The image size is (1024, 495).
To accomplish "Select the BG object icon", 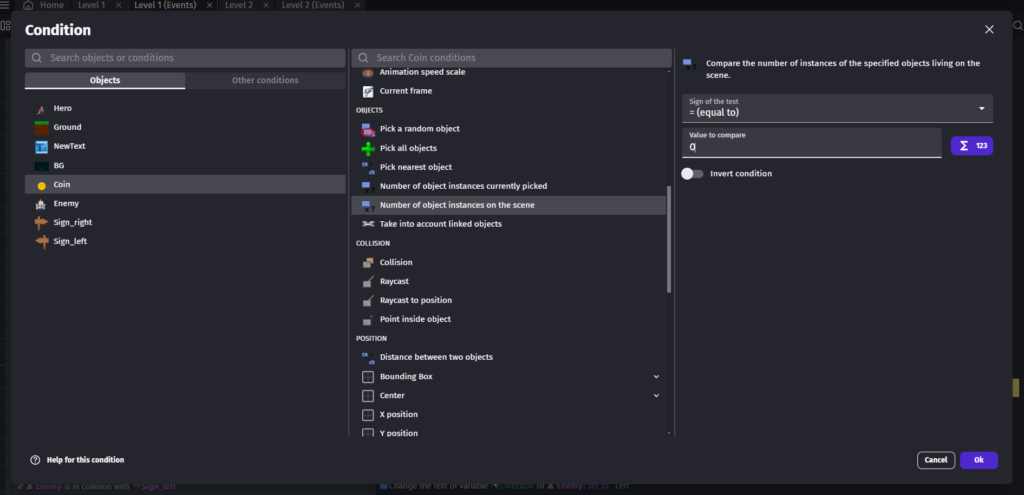I will [42, 166].
